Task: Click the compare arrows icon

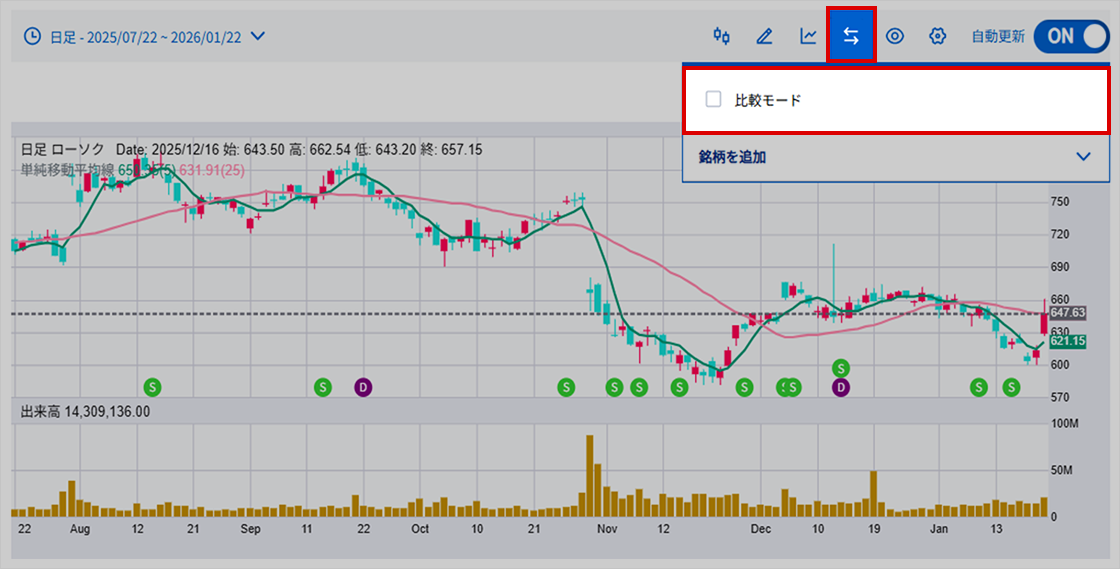Action: (851, 37)
